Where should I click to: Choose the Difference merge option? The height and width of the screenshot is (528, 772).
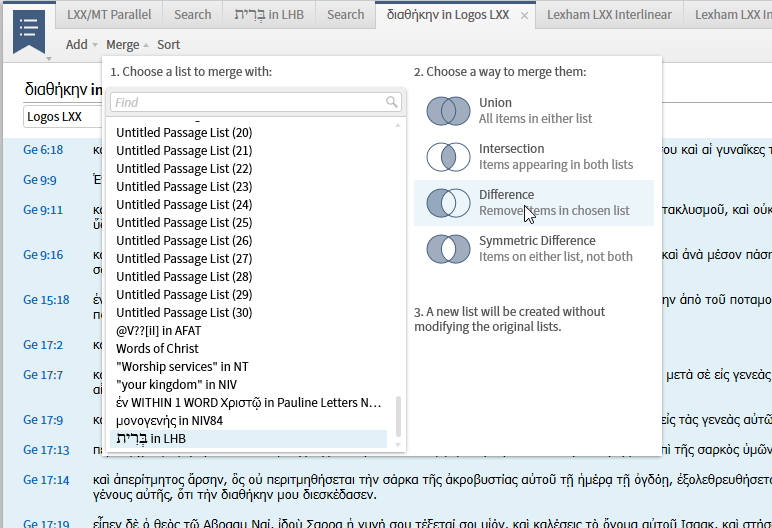(x=534, y=203)
